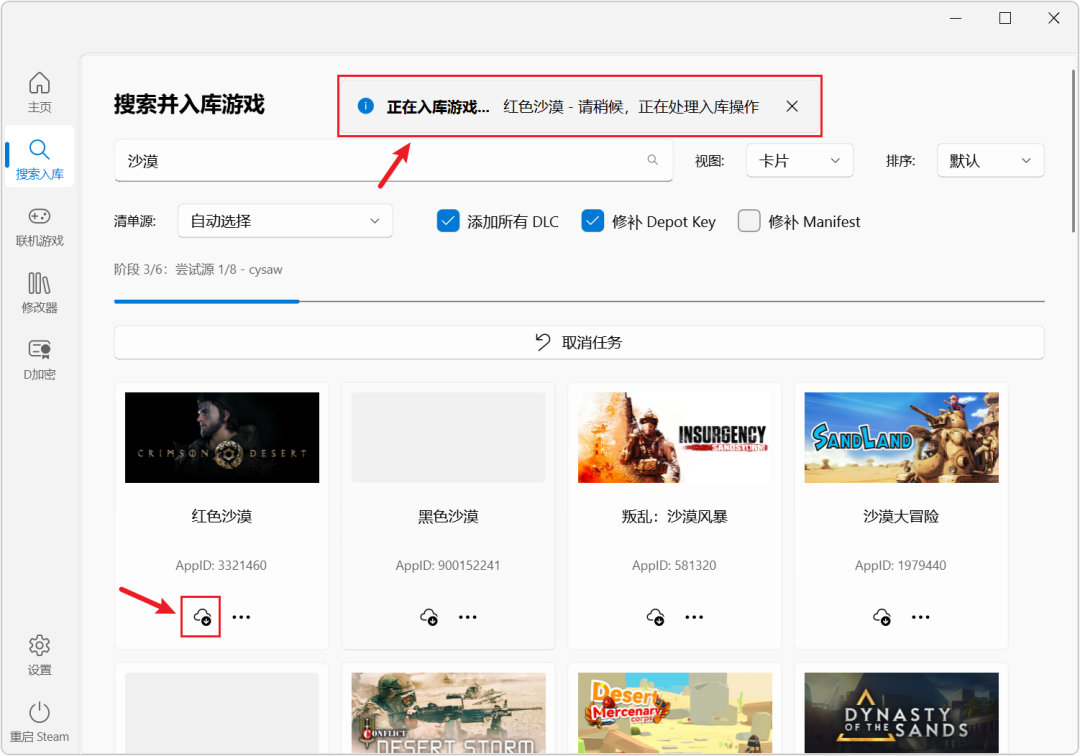Click cloud download icon for 叛乱：沙漠风暴
The image size is (1080, 756).
(655, 617)
